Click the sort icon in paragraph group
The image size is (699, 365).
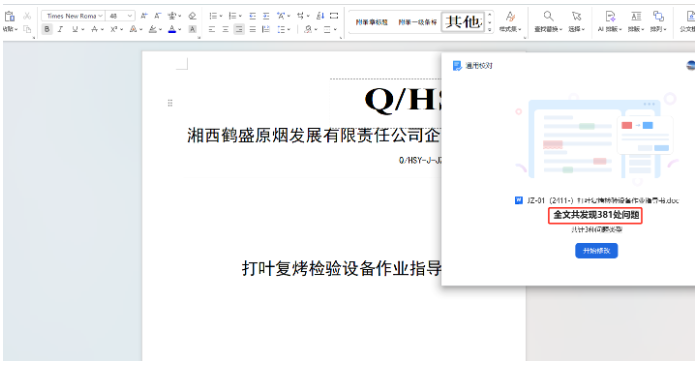tap(320, 16)
